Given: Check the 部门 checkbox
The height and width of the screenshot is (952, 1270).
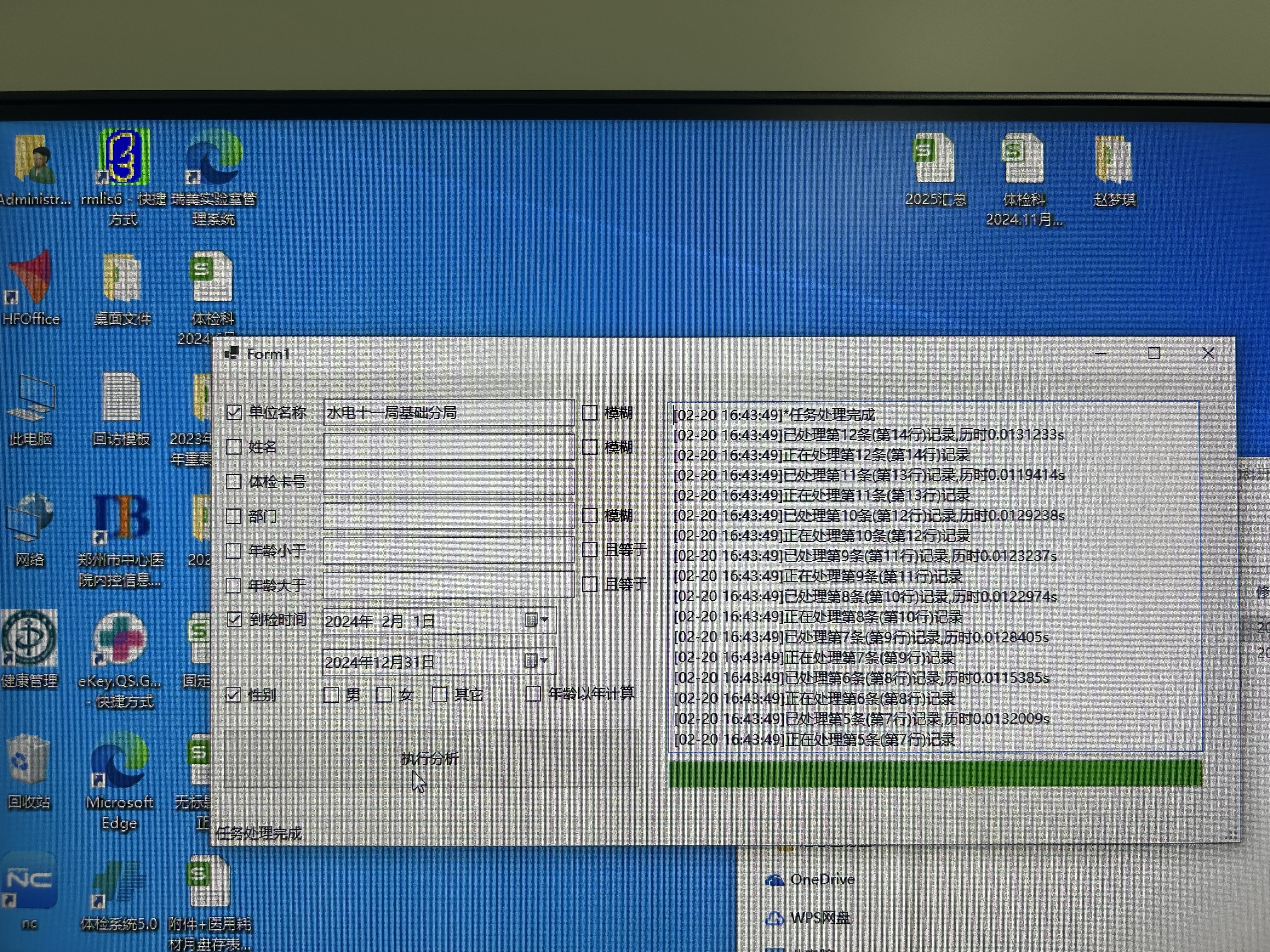Looking at the screenshot, I should click(234, 516).
